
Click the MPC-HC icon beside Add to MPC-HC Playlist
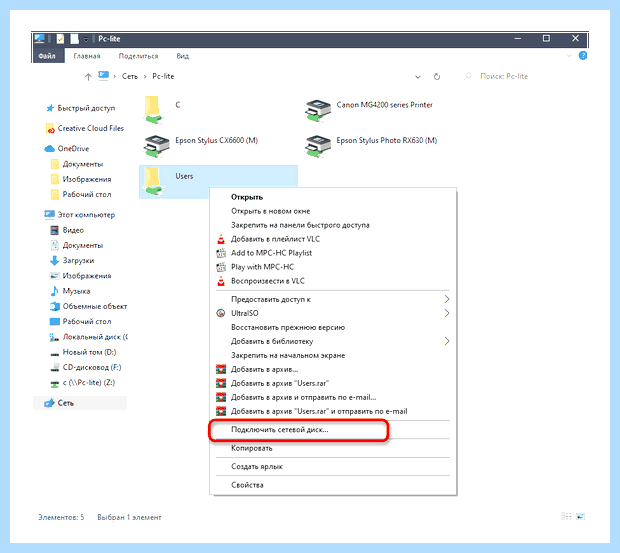point(221,253)
